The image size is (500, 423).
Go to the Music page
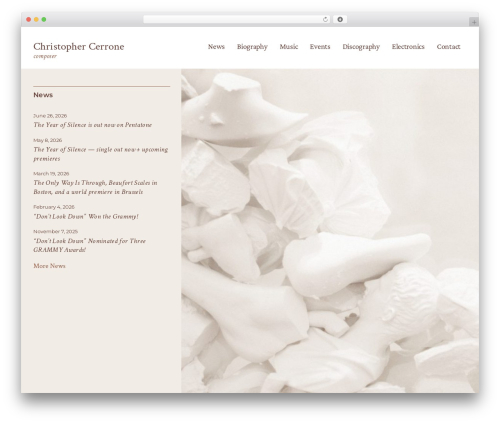[289, 47]
